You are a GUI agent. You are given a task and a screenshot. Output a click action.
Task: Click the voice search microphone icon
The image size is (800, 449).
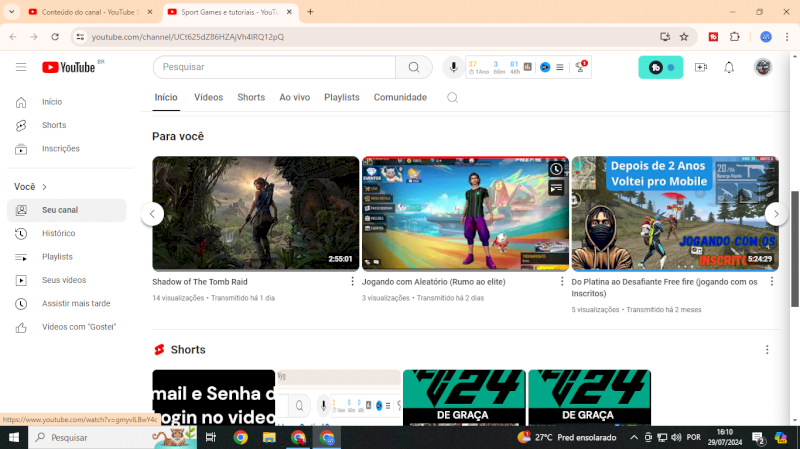coord(453,67)
